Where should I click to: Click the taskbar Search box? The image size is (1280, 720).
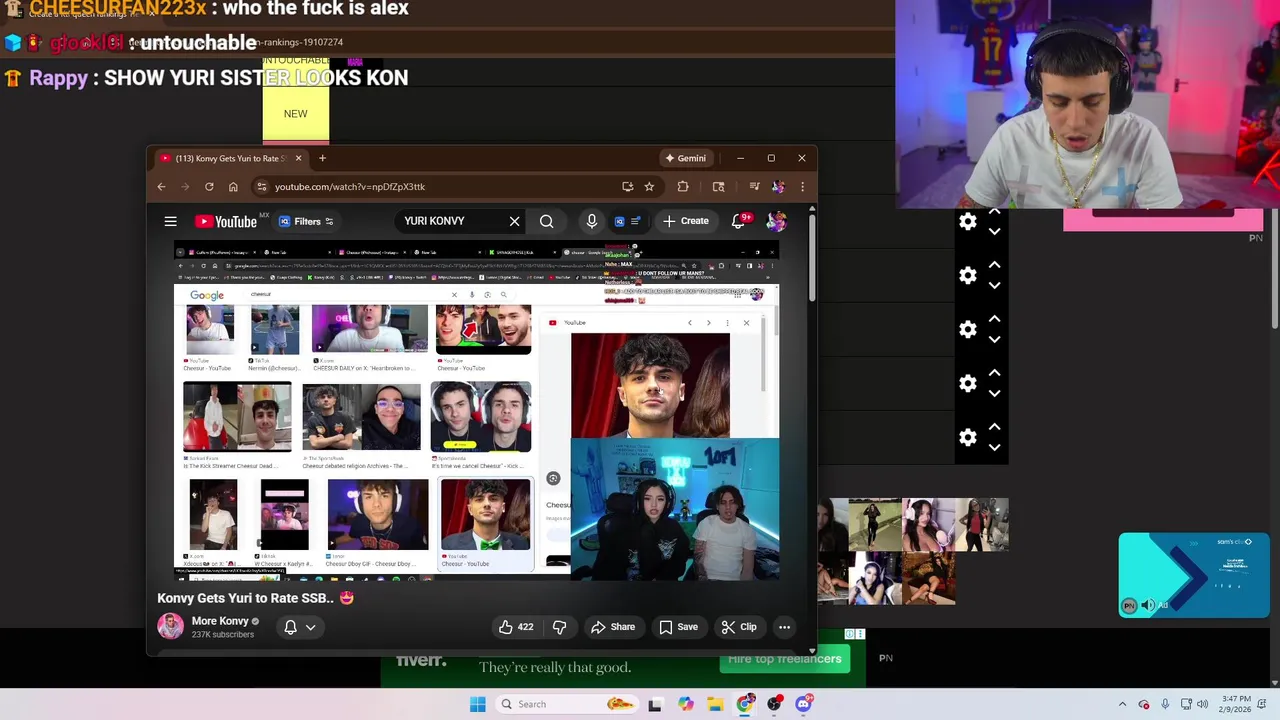click(x=568, y=704)
